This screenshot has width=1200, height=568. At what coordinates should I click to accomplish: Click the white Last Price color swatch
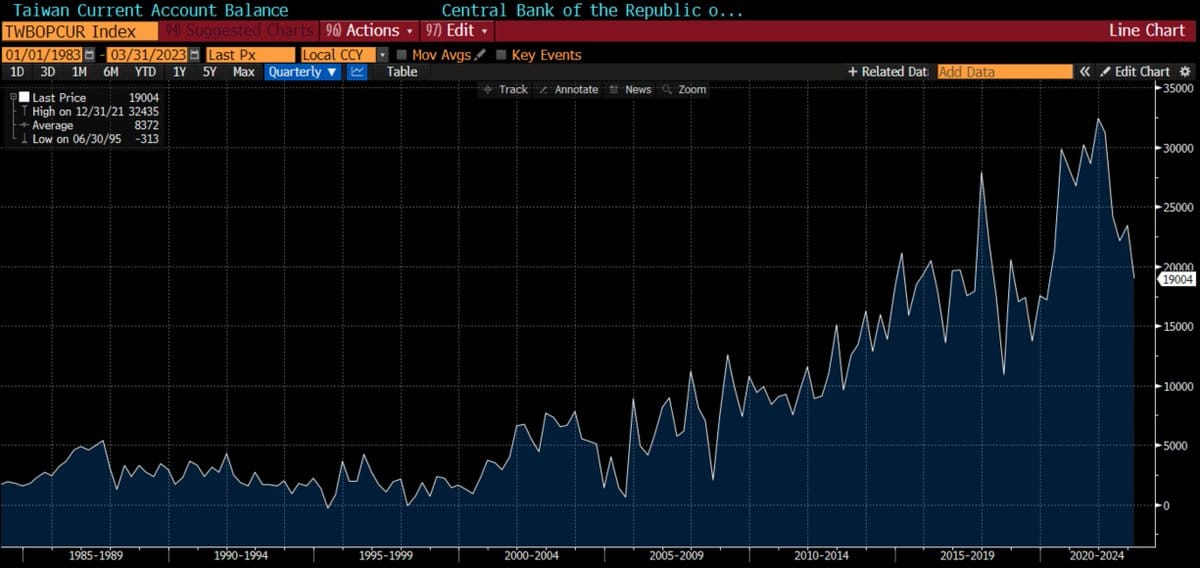click(24, 98)
